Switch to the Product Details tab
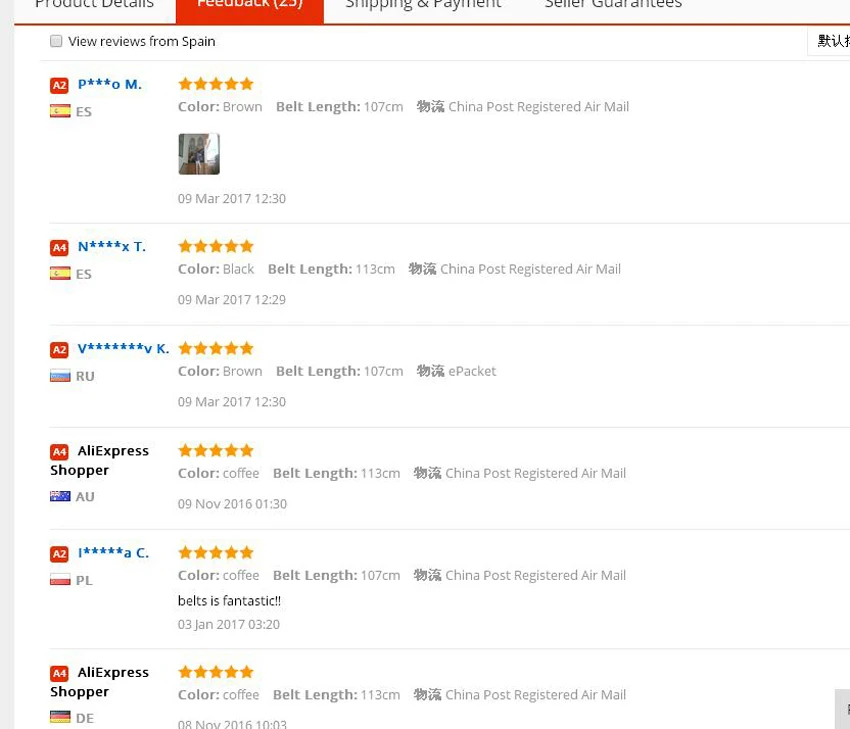The image size is (850, 729). click(x=94, y=5)
